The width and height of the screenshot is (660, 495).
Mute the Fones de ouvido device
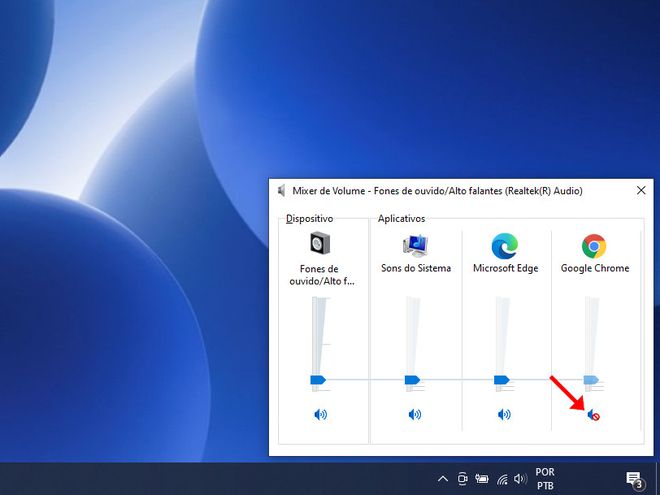321,415
